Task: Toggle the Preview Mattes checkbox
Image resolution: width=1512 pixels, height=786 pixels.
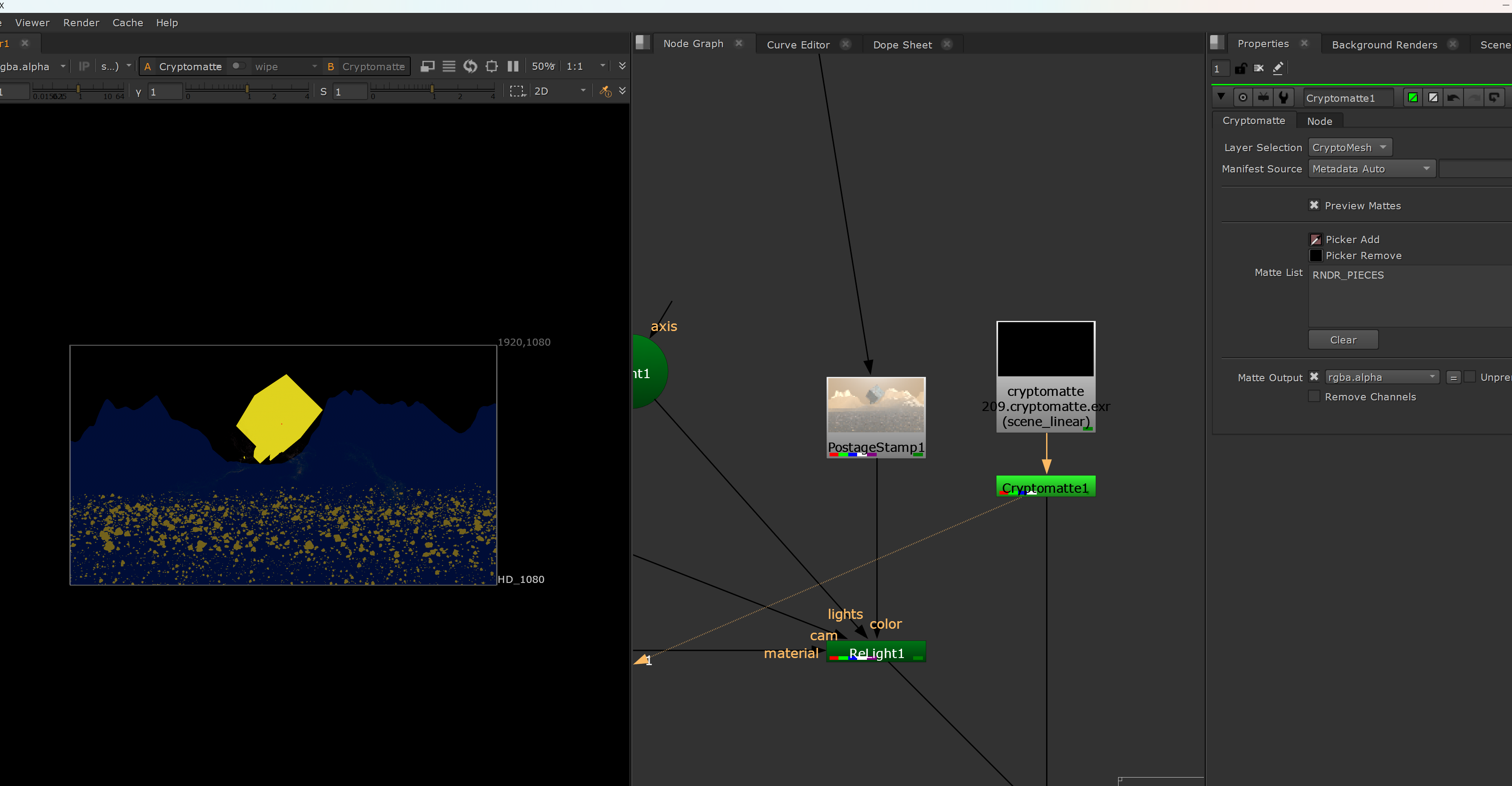Action: coord(1314,205)
